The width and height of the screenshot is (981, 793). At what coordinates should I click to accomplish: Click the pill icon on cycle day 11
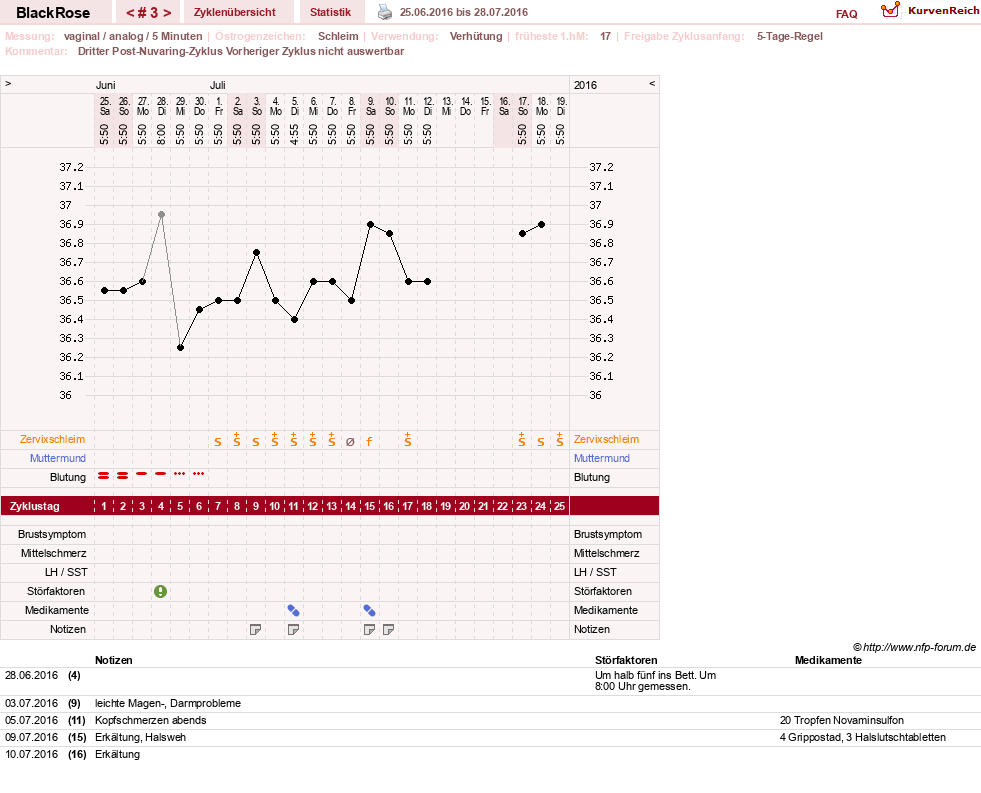pyautogui.click(x=293, y=610)
